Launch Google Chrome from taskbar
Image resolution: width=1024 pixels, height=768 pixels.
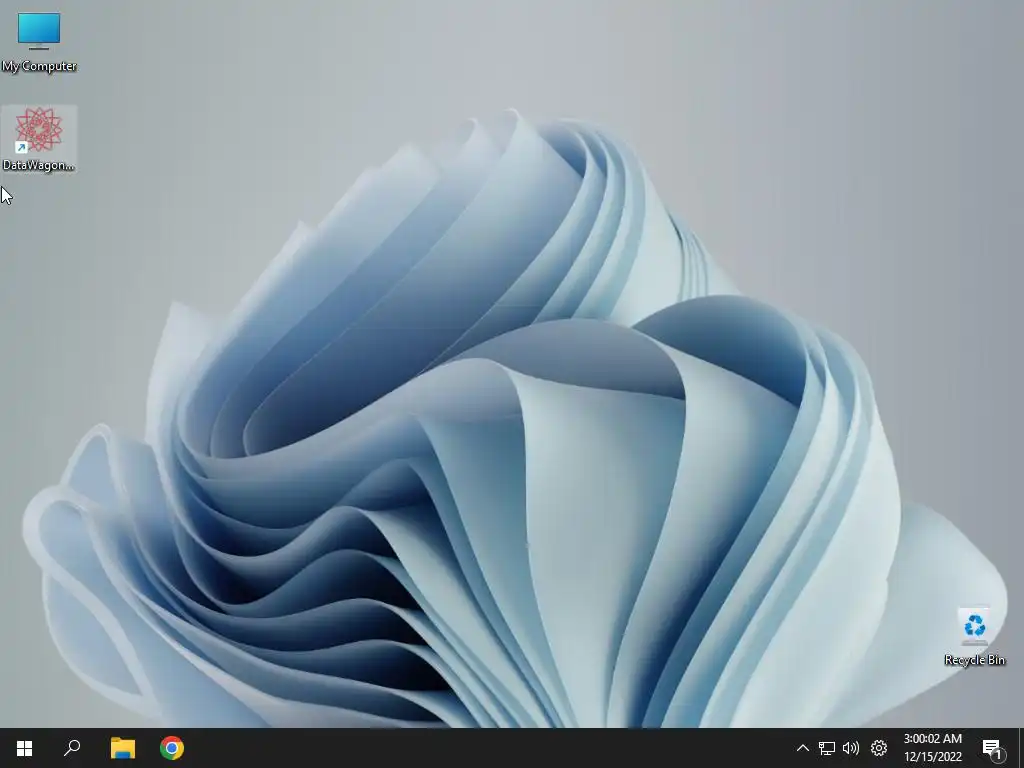[x=172, y=748]
